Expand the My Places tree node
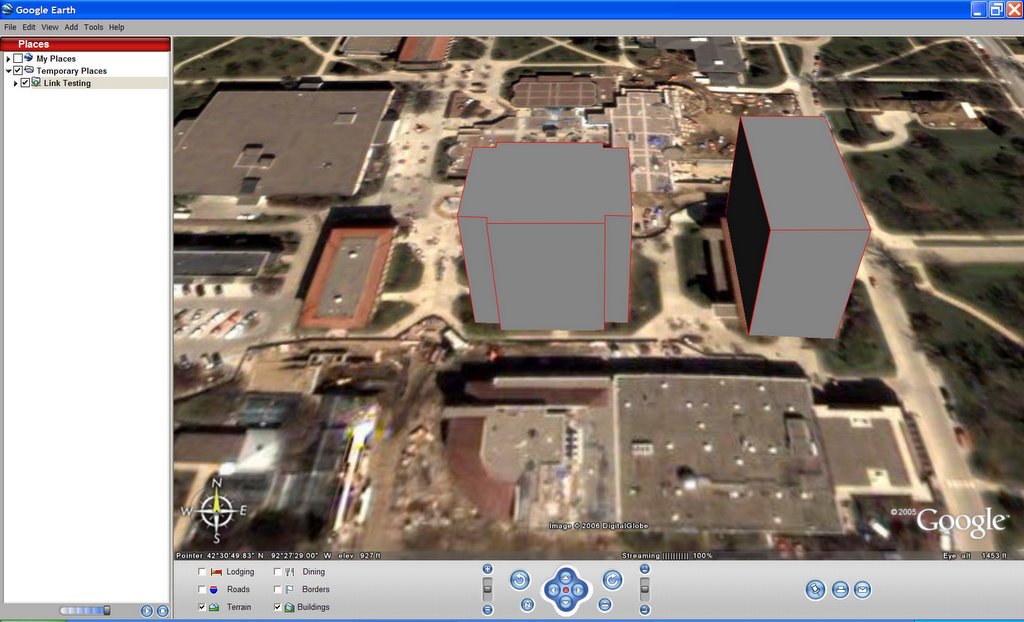 pyautogui.click(x=8, y=59)
